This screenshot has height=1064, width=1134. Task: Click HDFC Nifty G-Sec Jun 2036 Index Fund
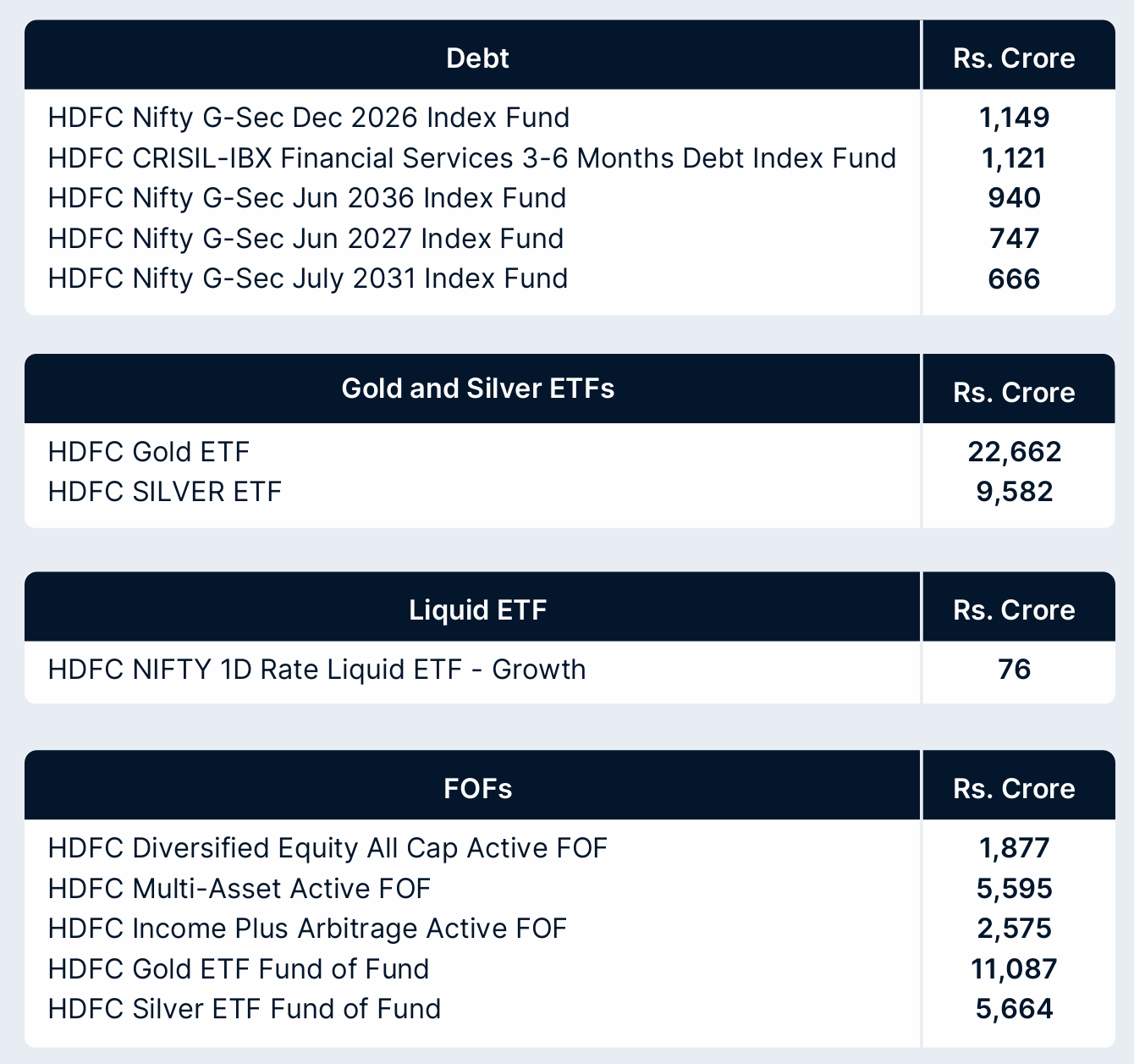point(306,198)
